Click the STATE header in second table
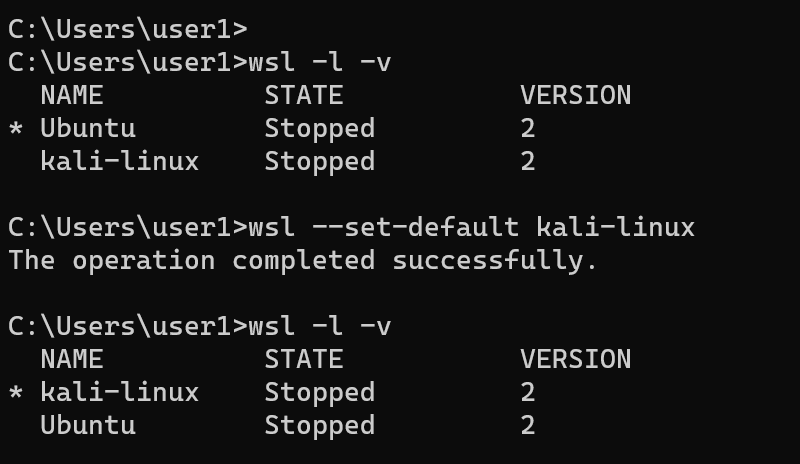The width and height of the screenshot is (800, 464). point(304,359)
